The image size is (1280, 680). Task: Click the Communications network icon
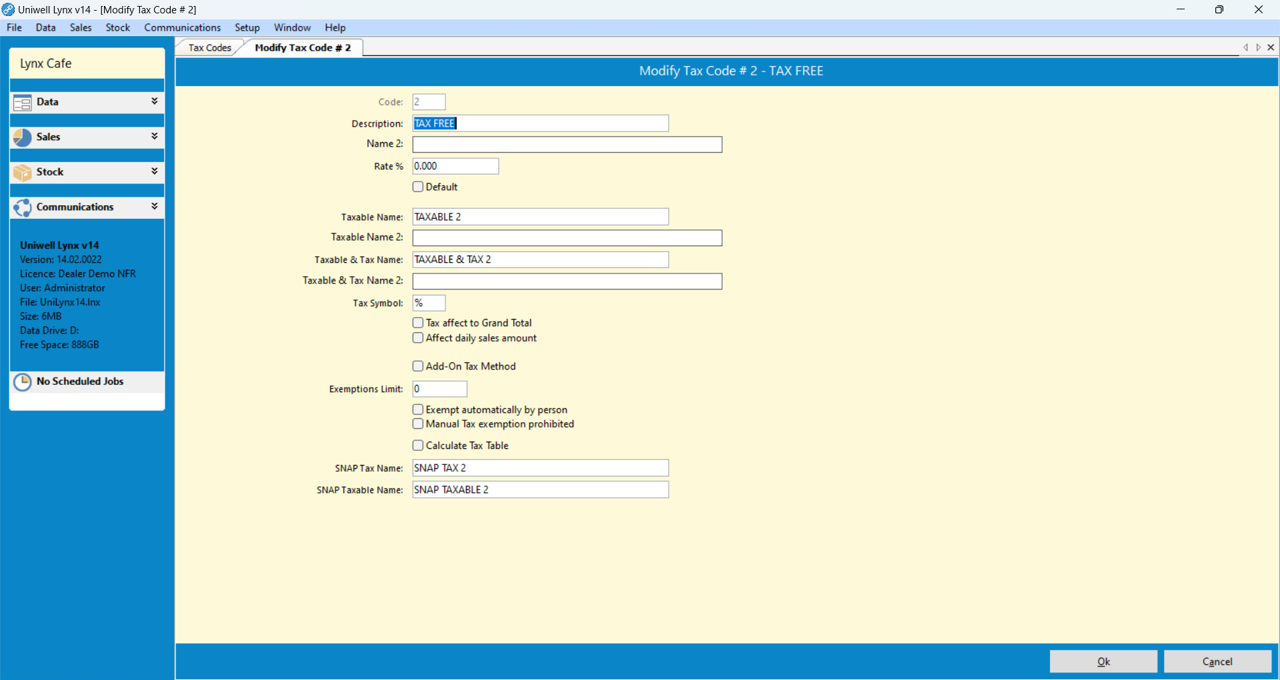22,207
